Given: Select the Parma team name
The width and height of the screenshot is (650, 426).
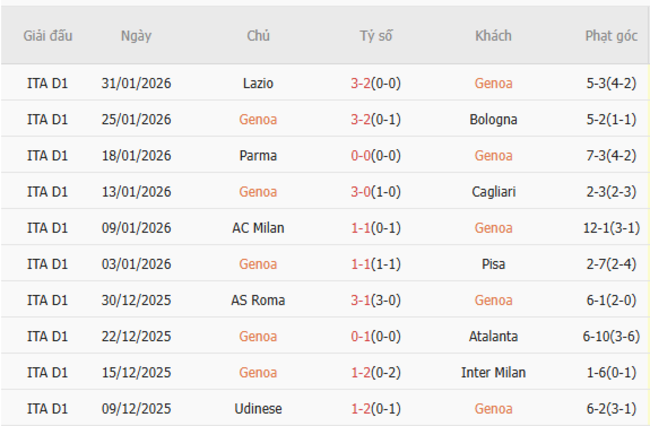Looking at the screenshot, I should (258, 156).
